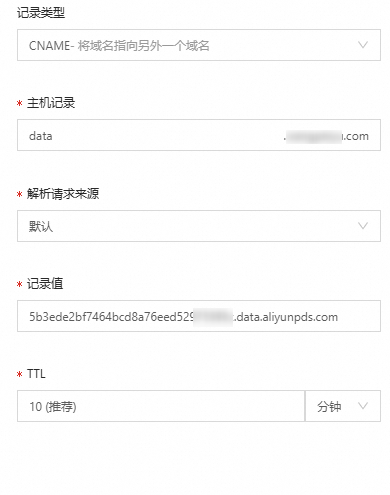The image size is (390, 495).
Task: Click the 记录值 label
Action: [45, 284]
